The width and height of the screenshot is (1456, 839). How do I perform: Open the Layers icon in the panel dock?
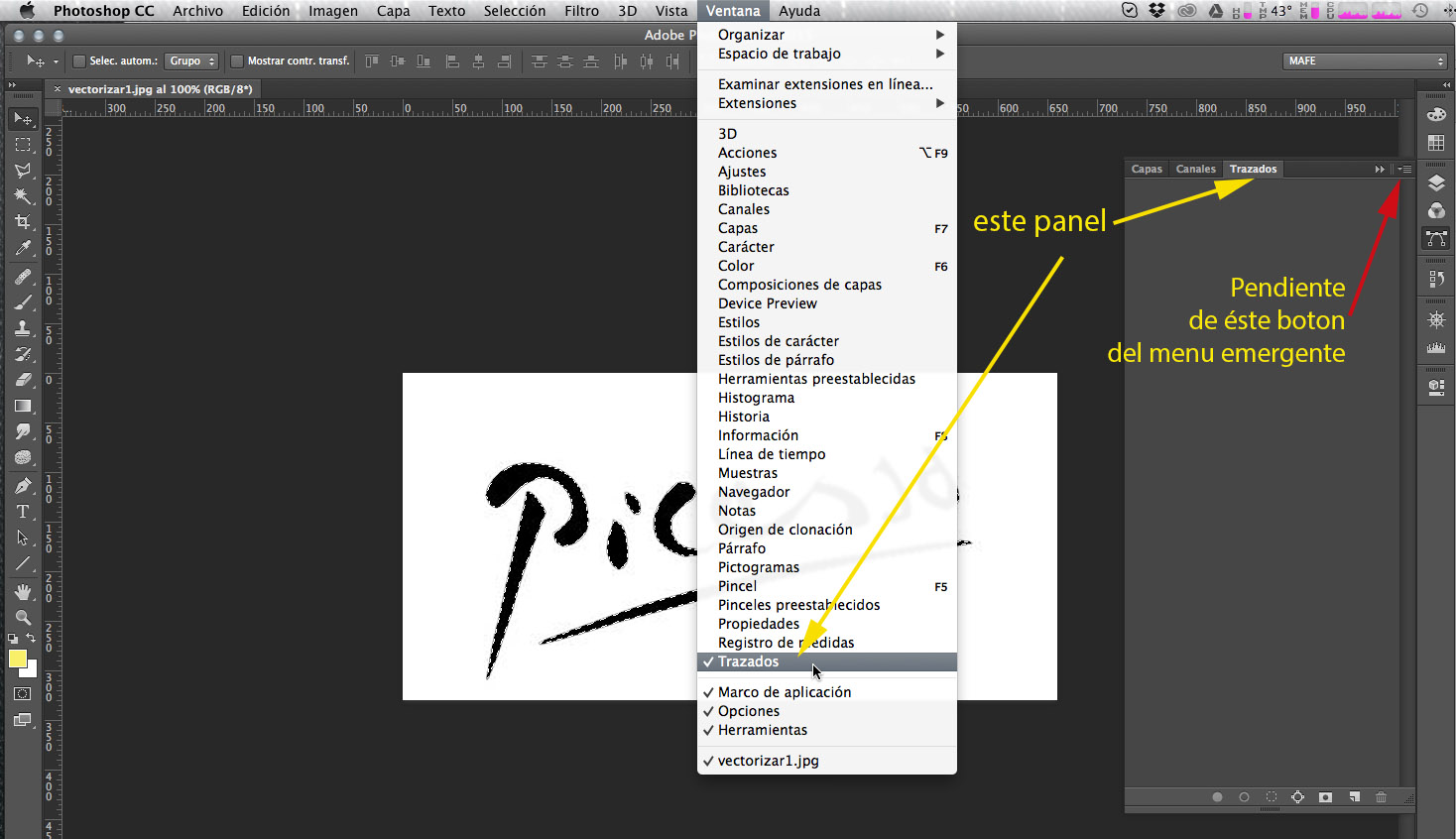coord(1435,183)
